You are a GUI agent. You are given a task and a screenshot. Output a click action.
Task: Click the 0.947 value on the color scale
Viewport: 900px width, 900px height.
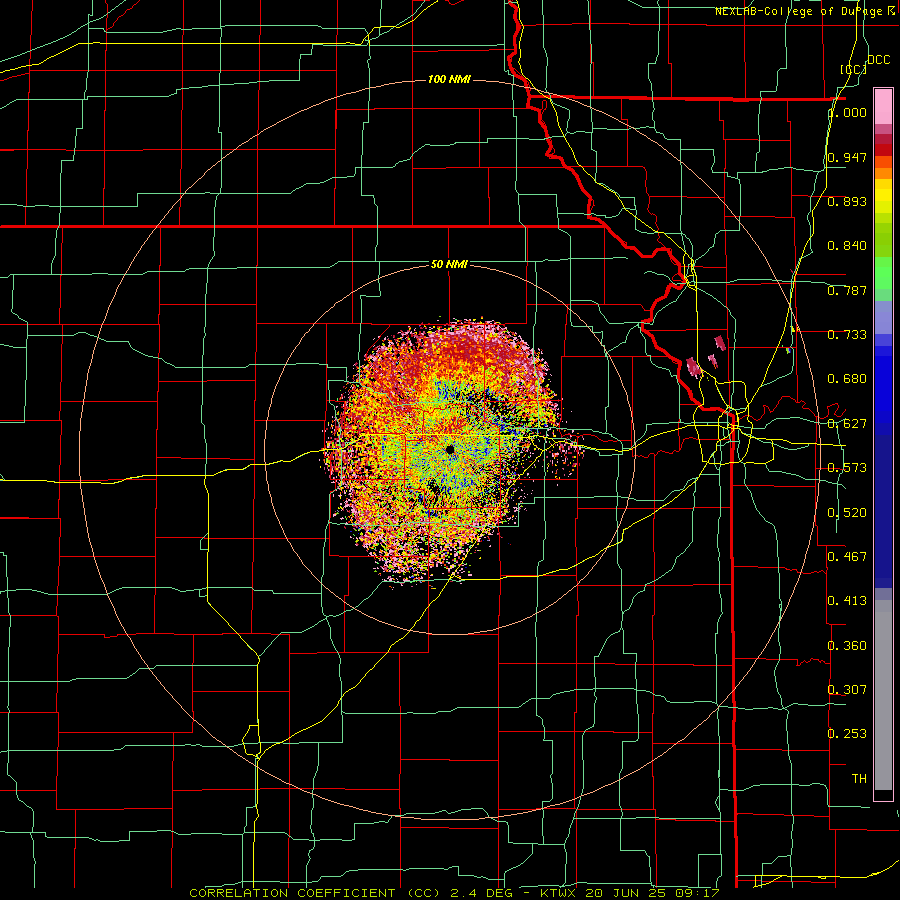click(847, 157)
